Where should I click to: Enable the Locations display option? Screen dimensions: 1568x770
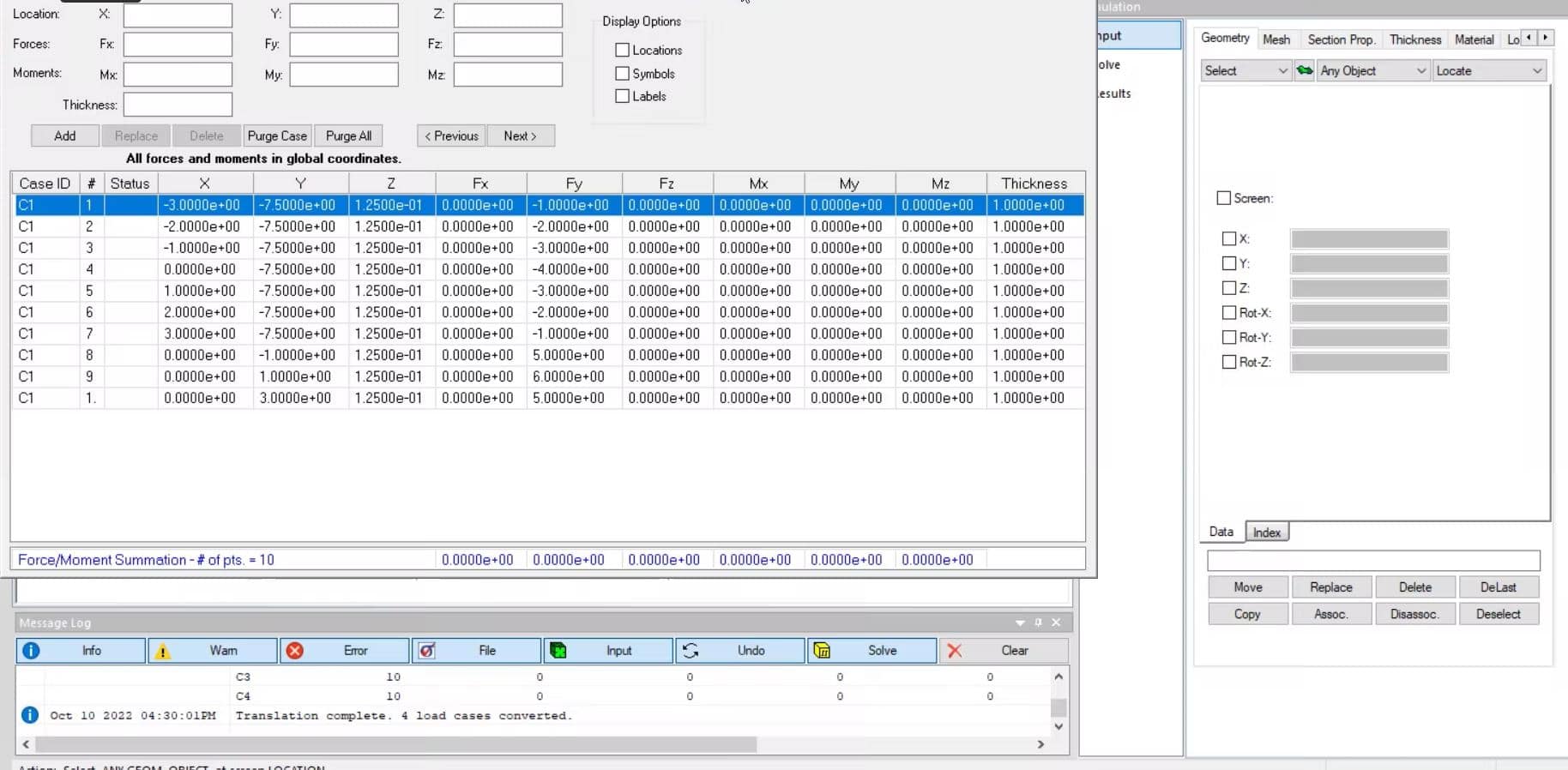coord(623,51)
